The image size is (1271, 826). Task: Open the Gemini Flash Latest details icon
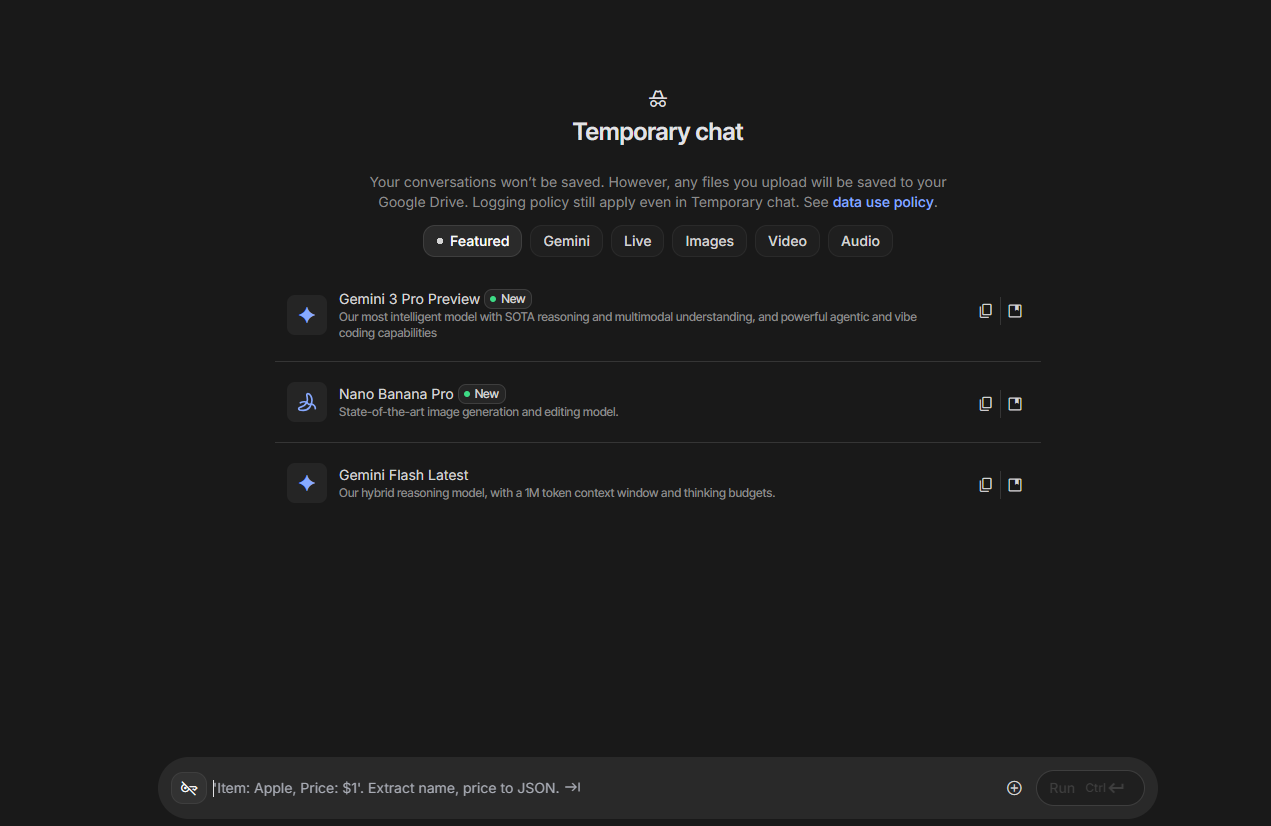(1015, 485)
